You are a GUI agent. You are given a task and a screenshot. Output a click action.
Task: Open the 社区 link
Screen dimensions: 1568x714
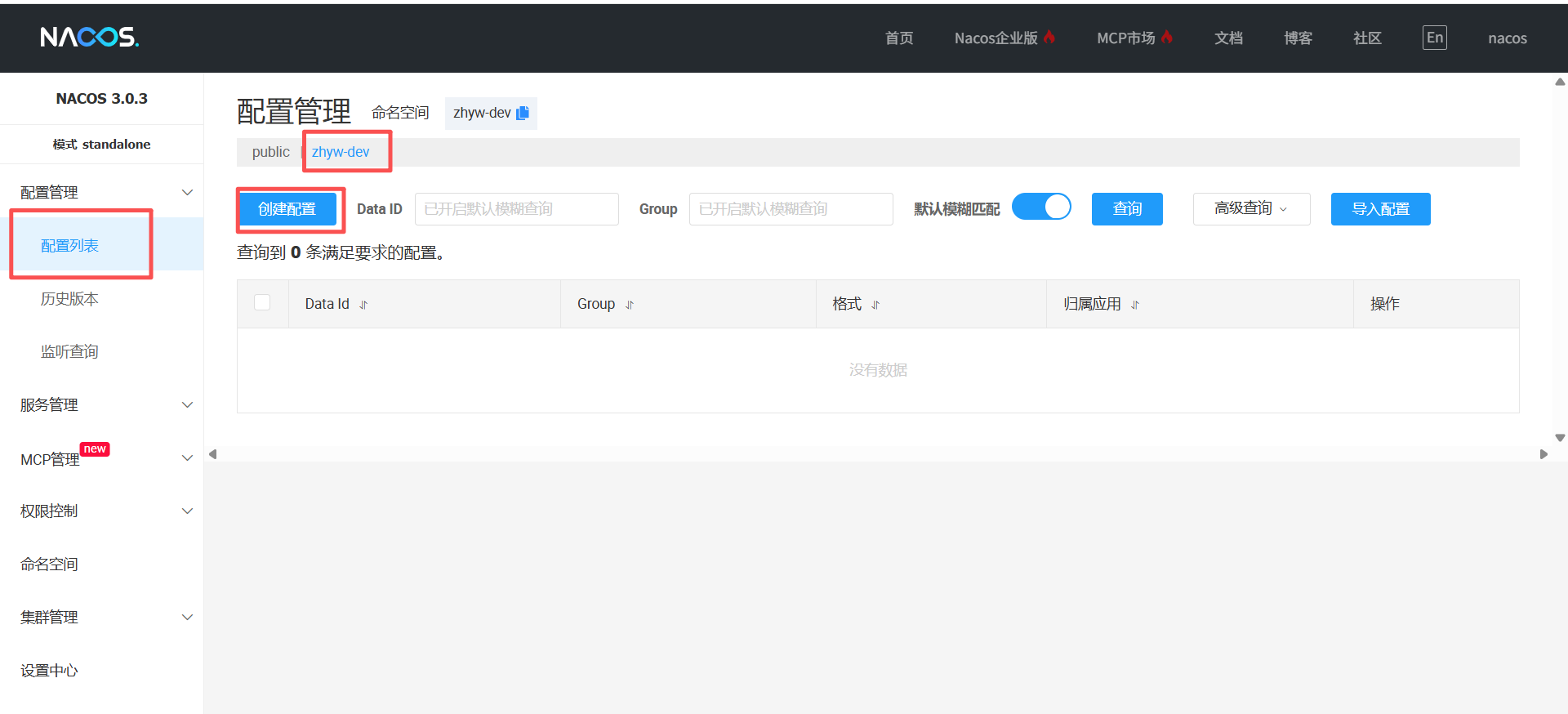click(x=1367, y=38)
